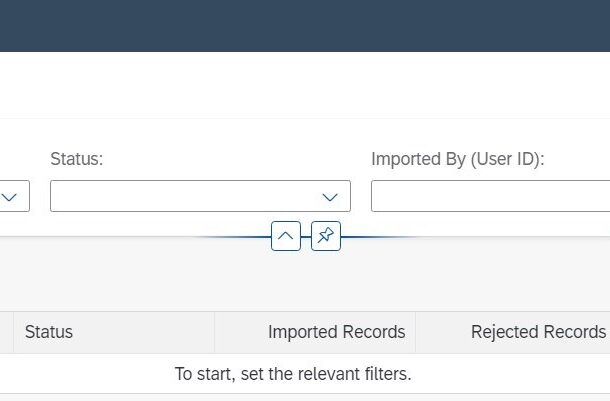Select the Status table column header
This screenshot has height=401, width=610.
114,332
